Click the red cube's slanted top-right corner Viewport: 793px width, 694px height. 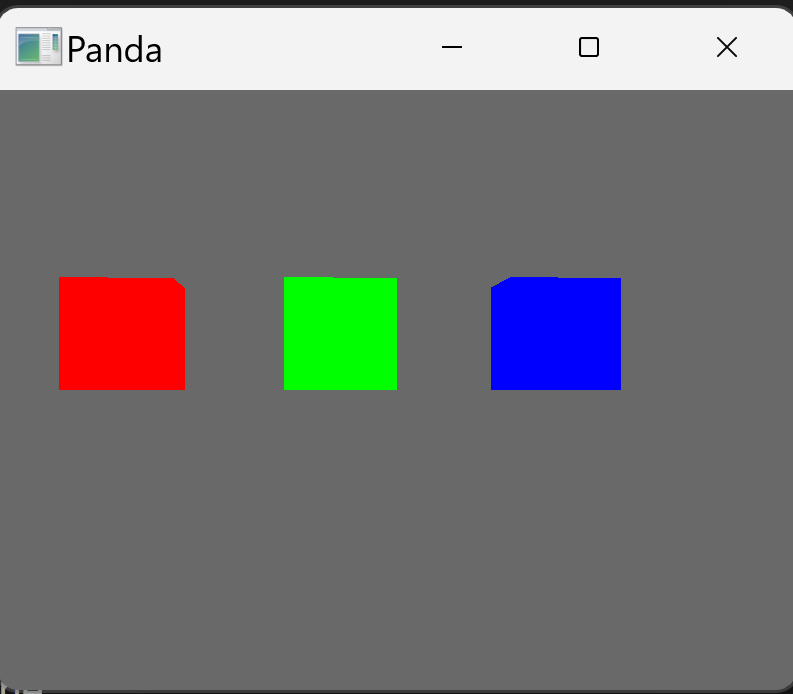178,285
